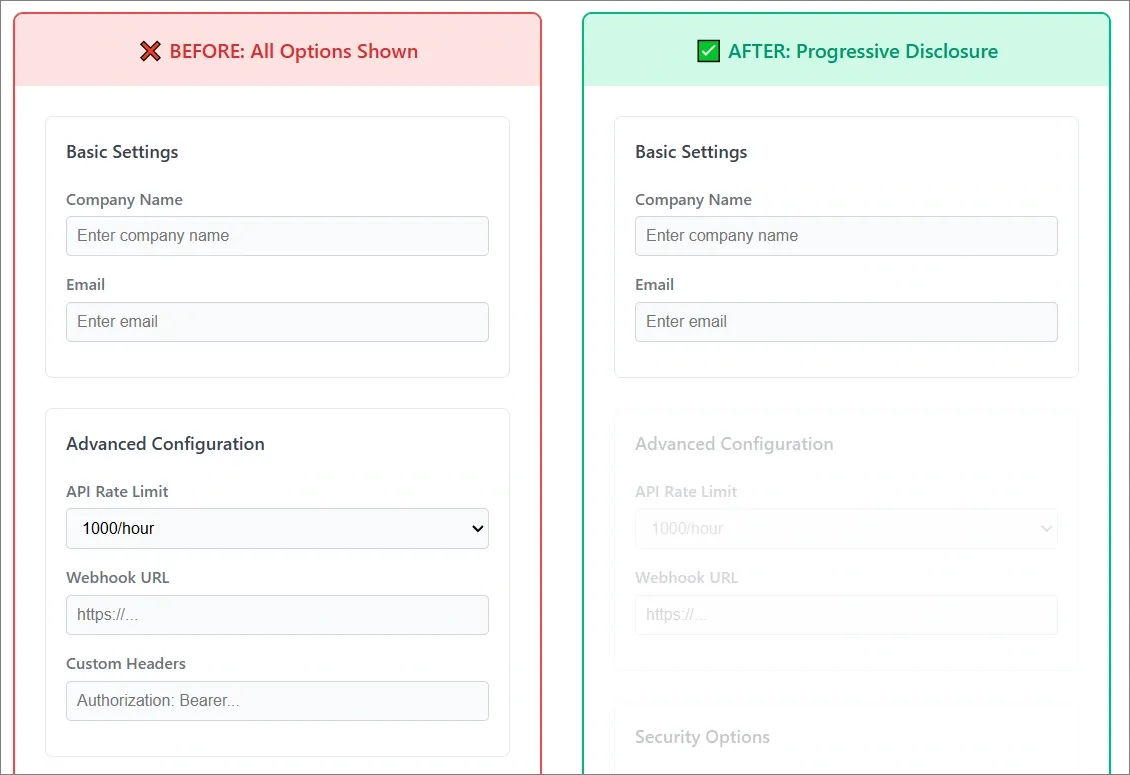
Task: Expand the faded Security Options section
Action: (702, 737)
